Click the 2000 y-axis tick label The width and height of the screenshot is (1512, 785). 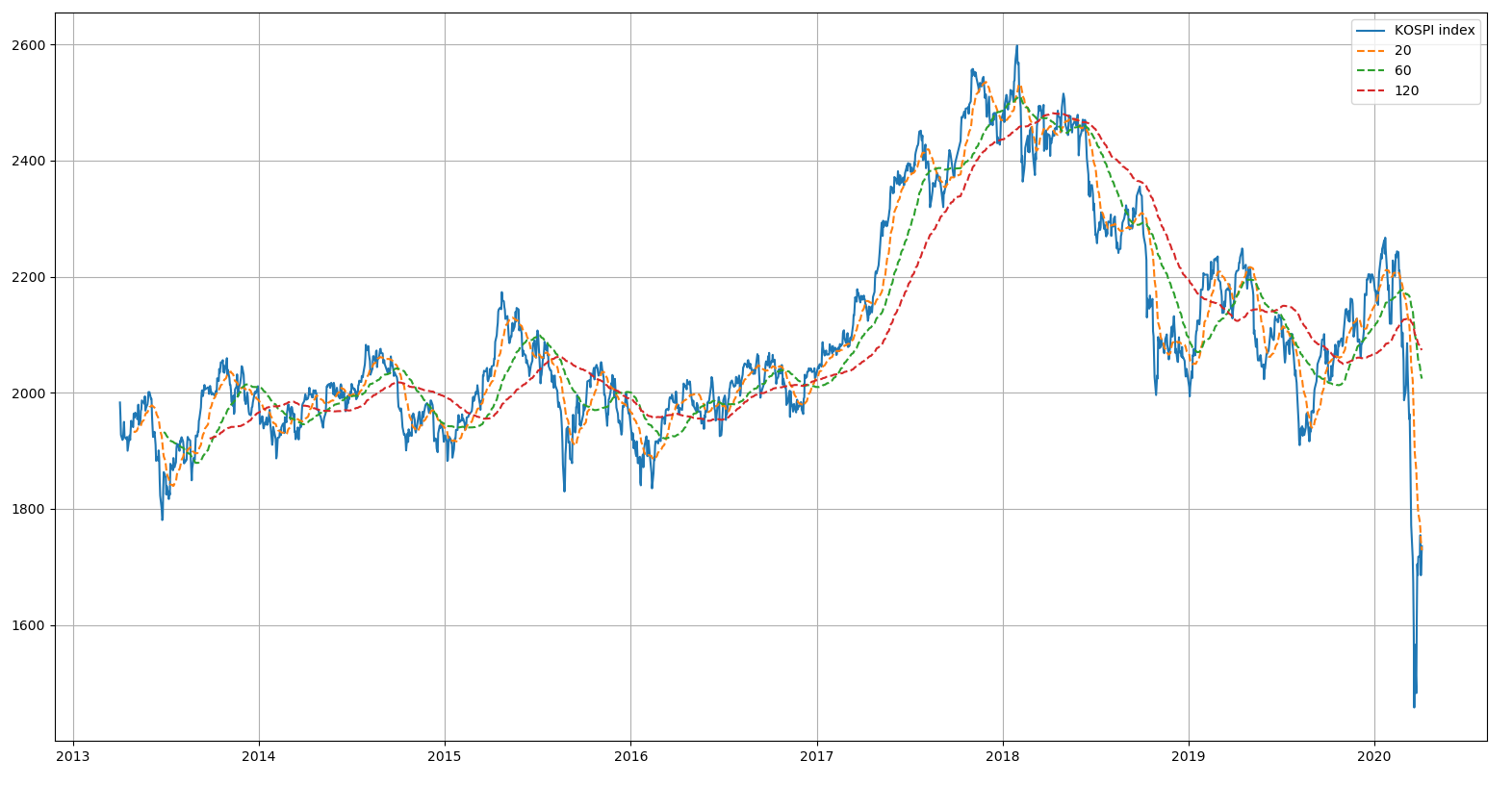pos(29,393)
